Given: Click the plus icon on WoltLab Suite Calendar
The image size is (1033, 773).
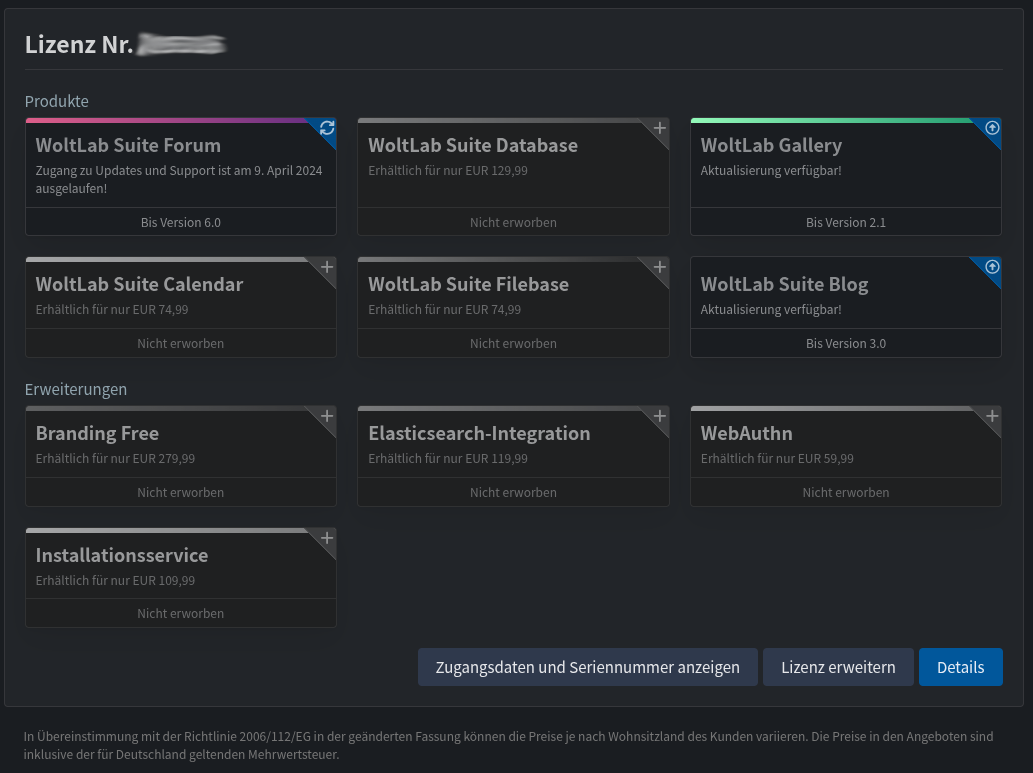Looking at the screenshot, I should click(x=327, y=267).
